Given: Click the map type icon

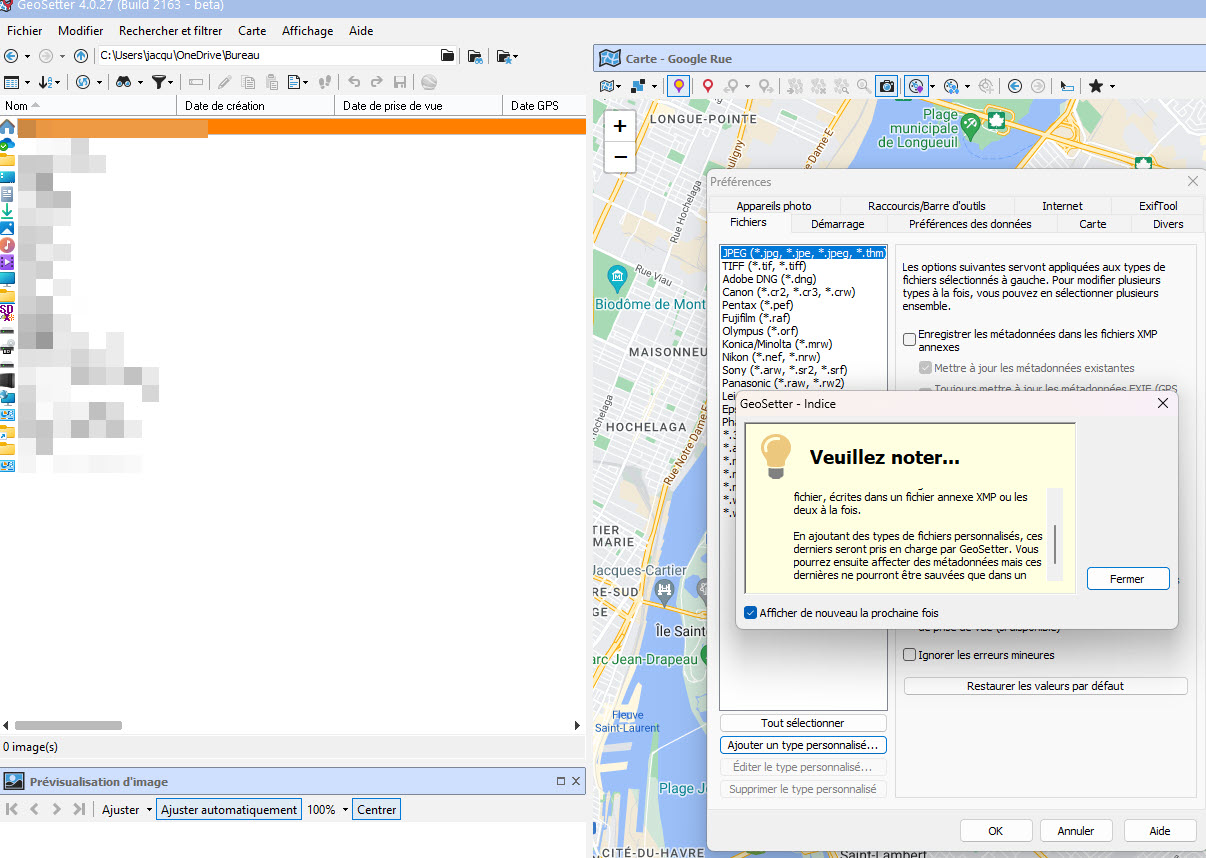Looking at the screenshot, I should point(606,87).
